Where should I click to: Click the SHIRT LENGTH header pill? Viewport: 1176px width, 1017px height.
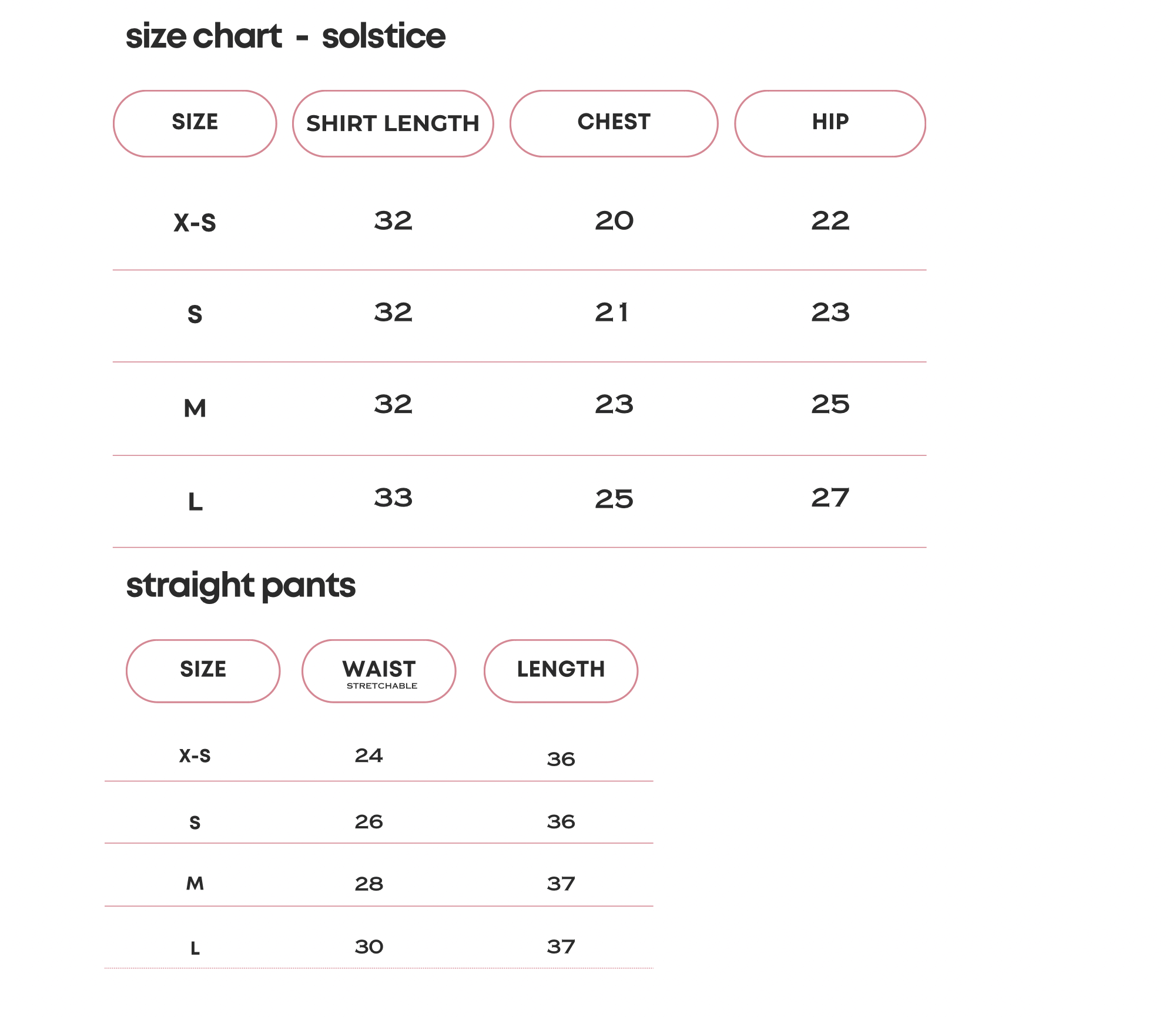(393, 124)
